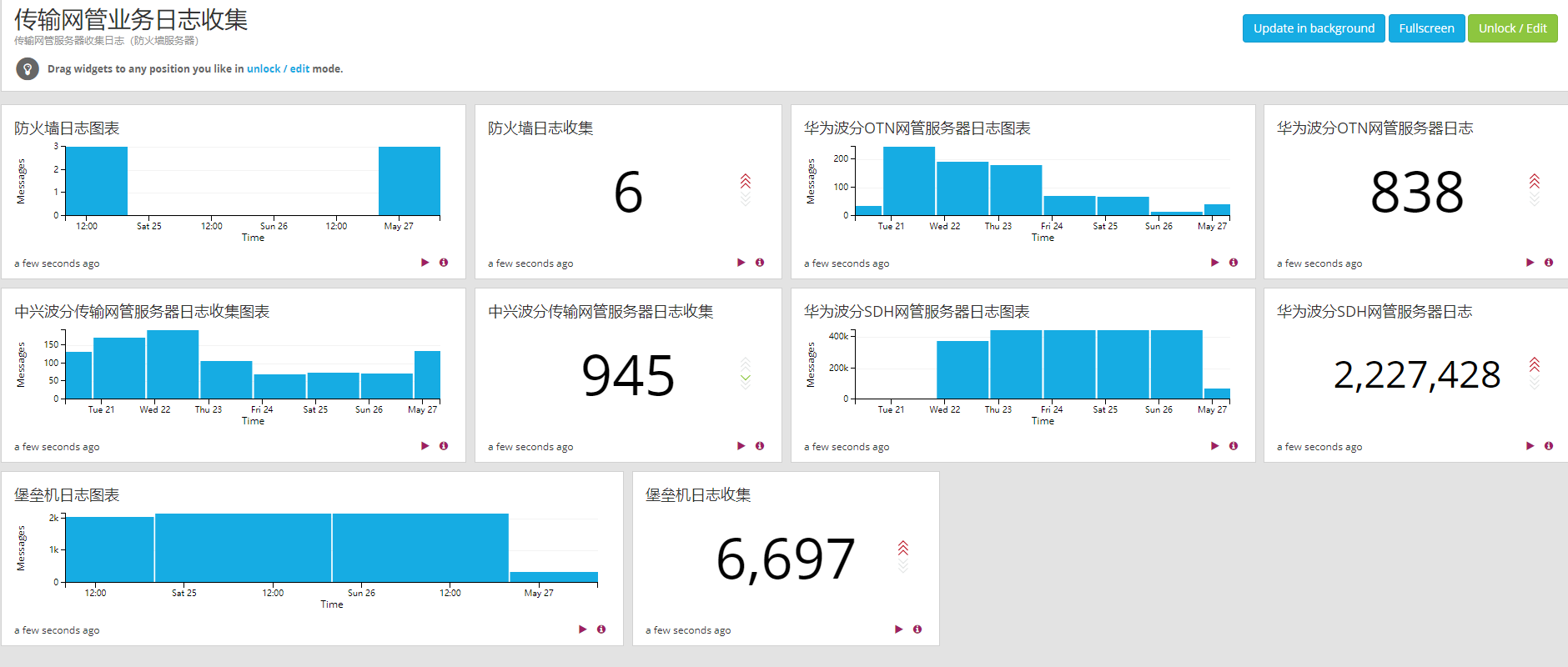Click the 防火墙日志图表 widget title
The height and width of the screenshot is (667, 1568).
pyautogui.click(x=67, y=128)
